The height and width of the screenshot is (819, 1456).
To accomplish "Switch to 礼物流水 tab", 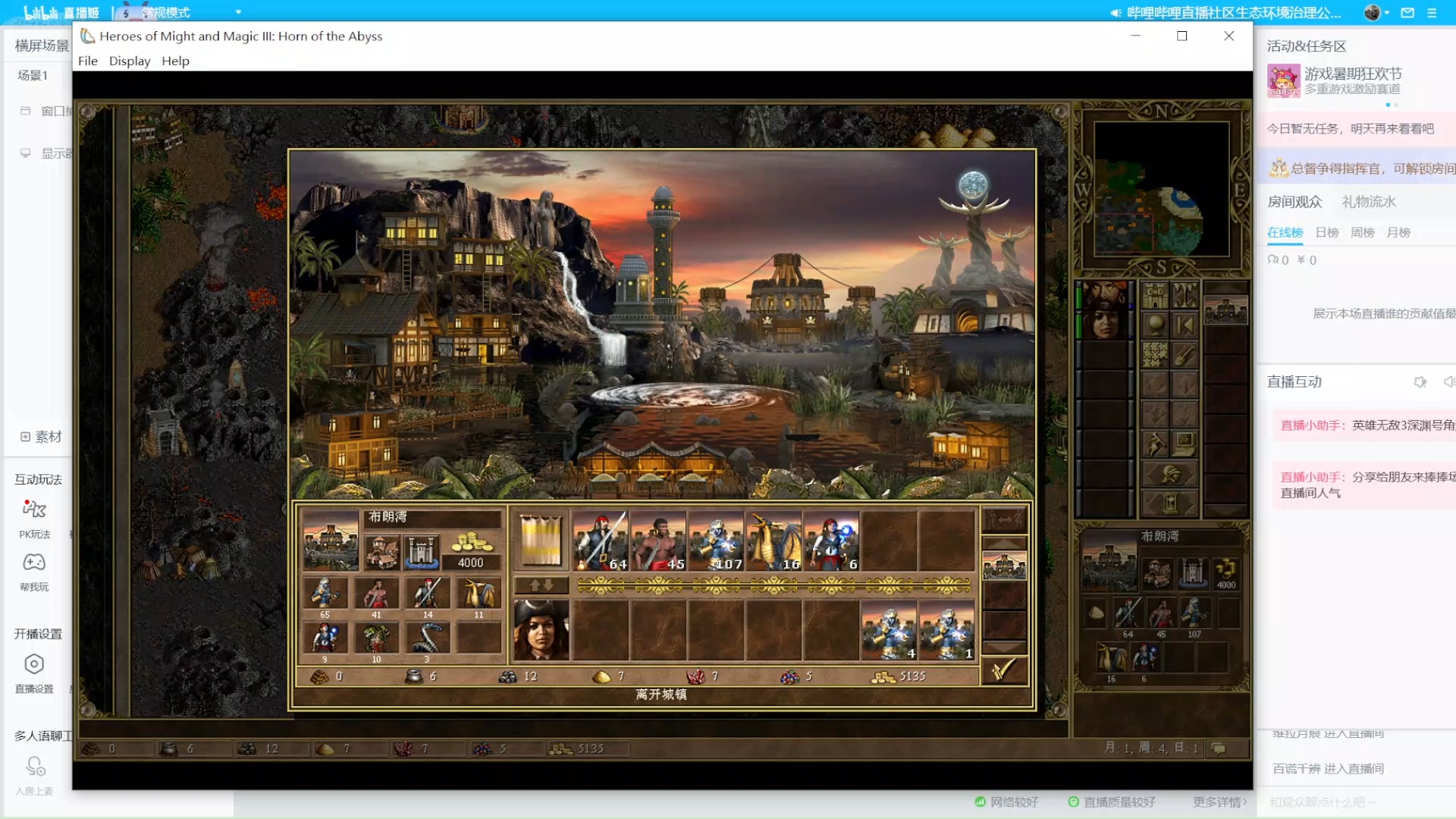I will click(x=1369, y=202).
